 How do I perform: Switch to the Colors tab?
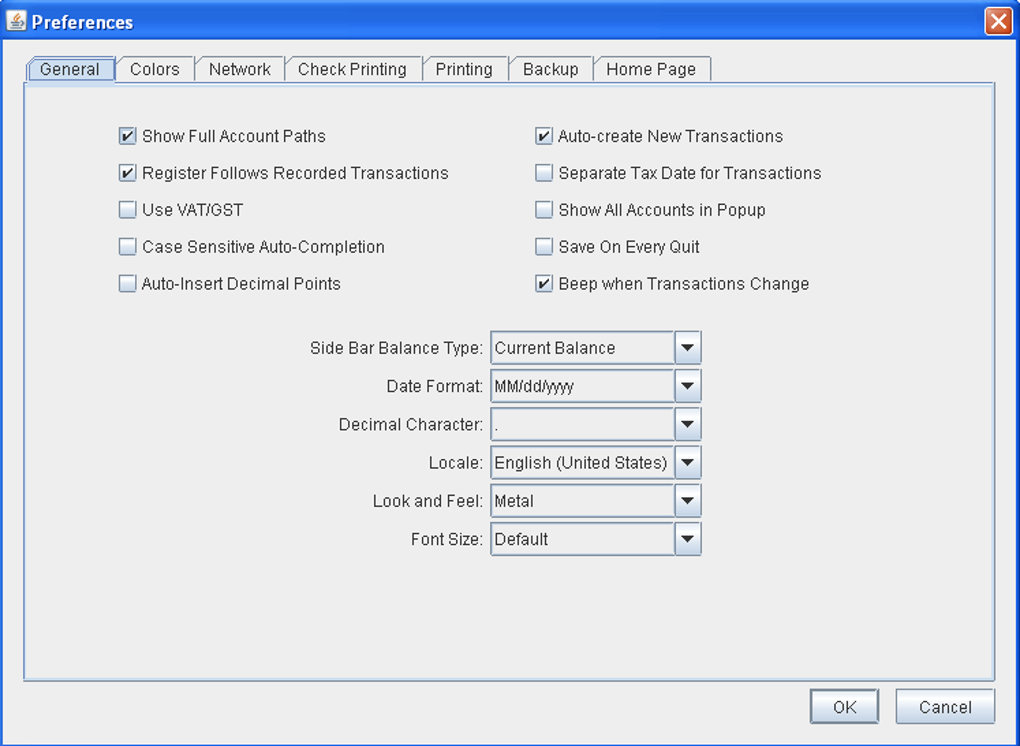[155, 69]
